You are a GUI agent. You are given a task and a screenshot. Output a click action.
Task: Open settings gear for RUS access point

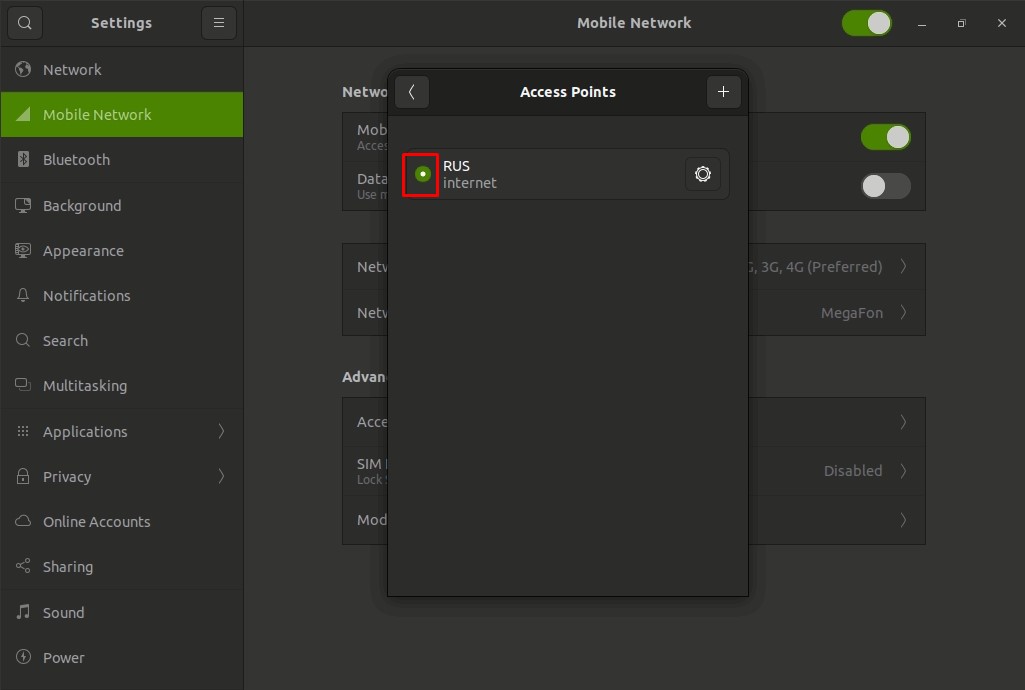coord(703,174)
